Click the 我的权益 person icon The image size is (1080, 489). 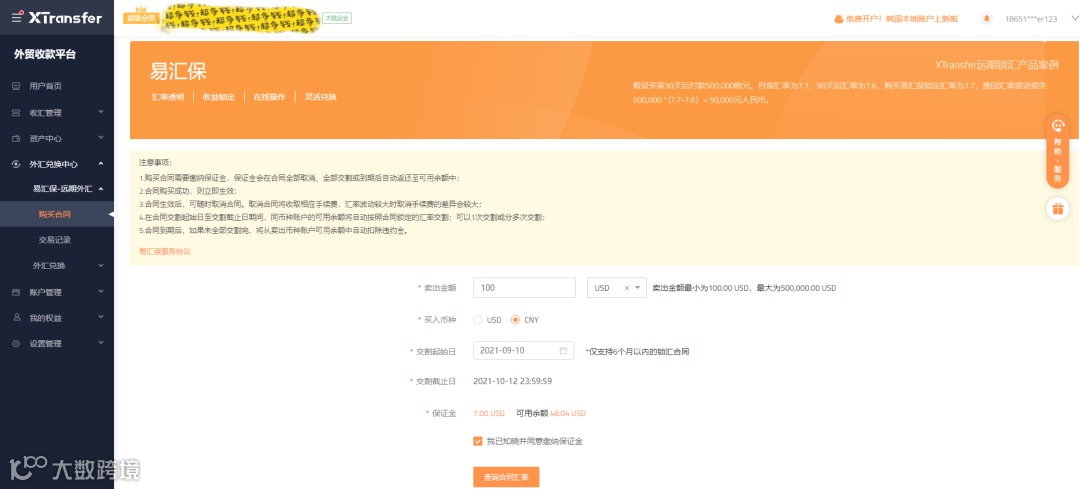point(17,318)
